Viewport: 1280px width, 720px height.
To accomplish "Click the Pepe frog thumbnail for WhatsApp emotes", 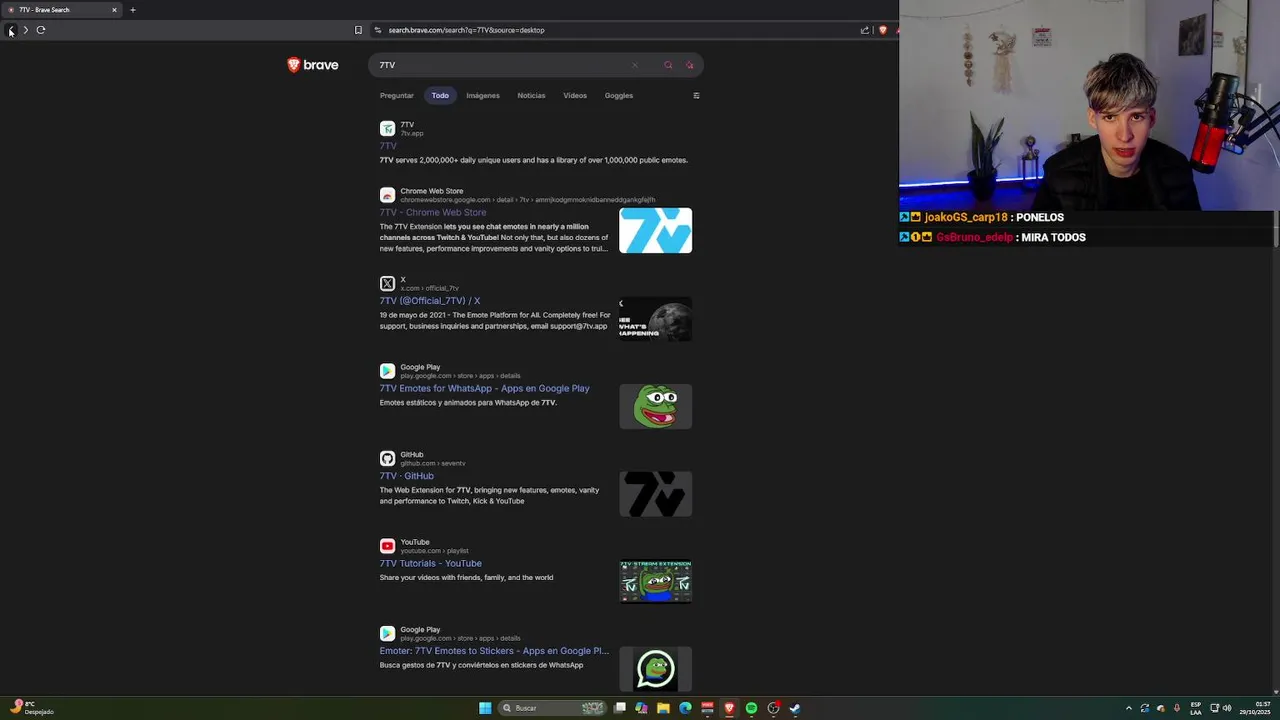I will [655, 406].
